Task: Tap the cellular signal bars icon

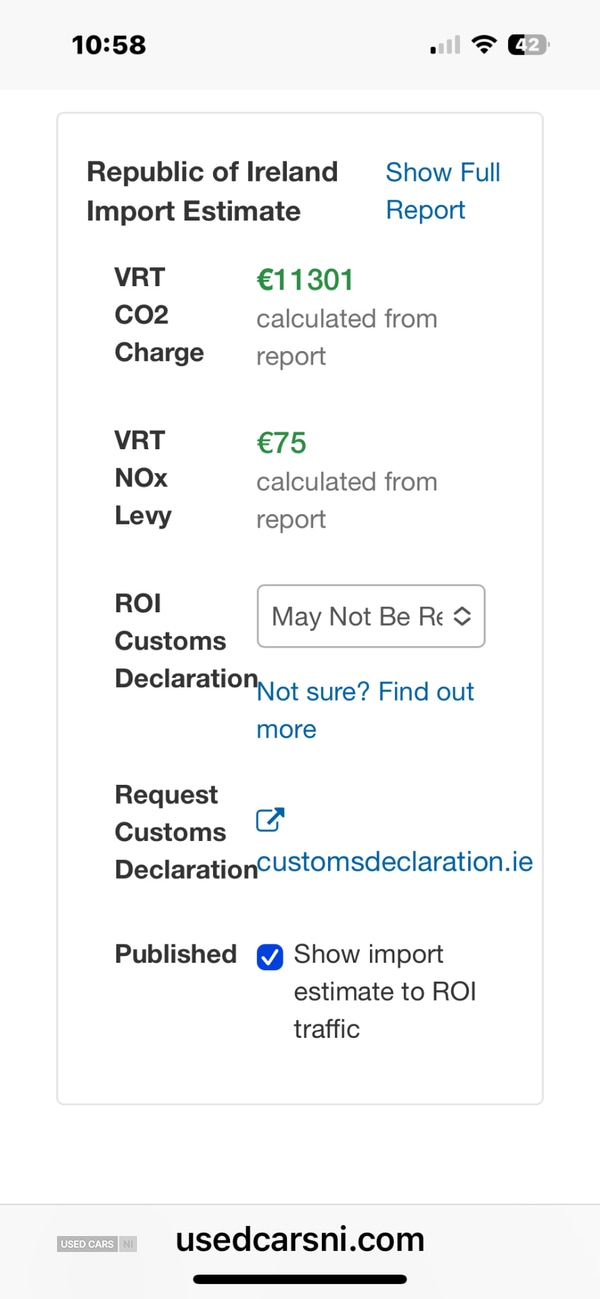Action: 445,45
